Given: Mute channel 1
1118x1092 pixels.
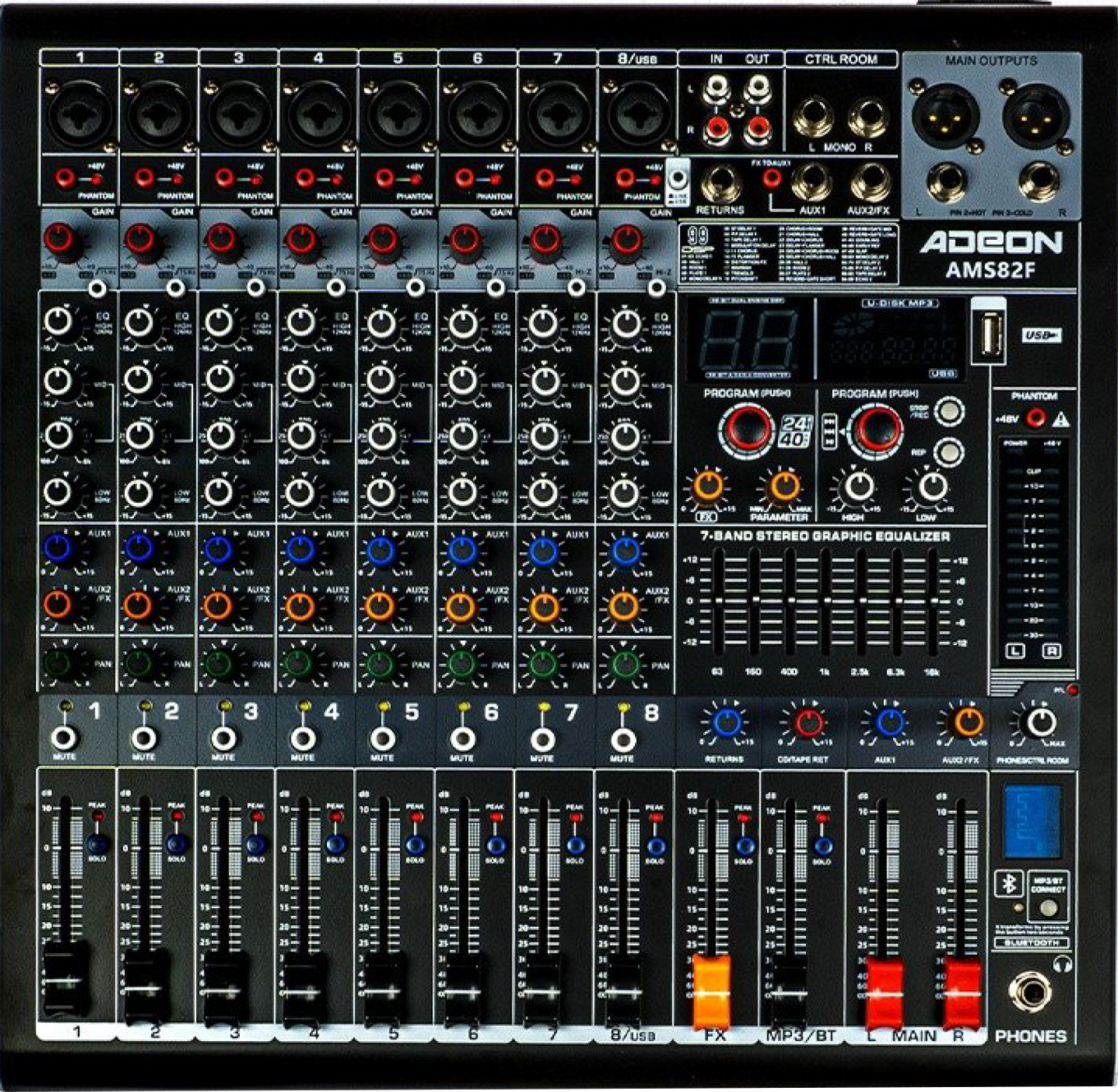Looking at the screenshot, I should pyautogui.click(x=62, y=737).
